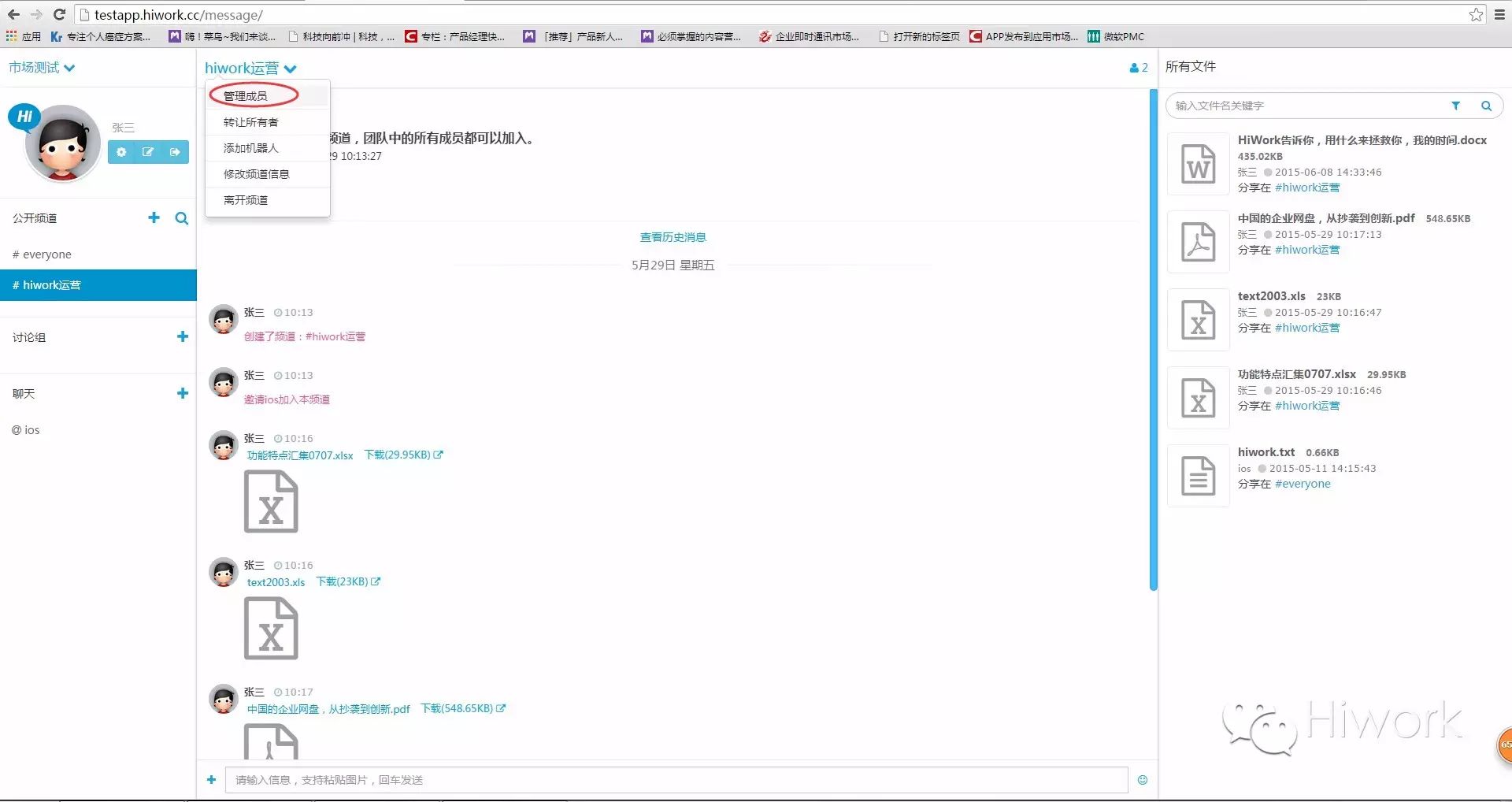Open the 微软PMC bookmark
This screenshot has width=1512, height=802.
[x=1116, y=36]
